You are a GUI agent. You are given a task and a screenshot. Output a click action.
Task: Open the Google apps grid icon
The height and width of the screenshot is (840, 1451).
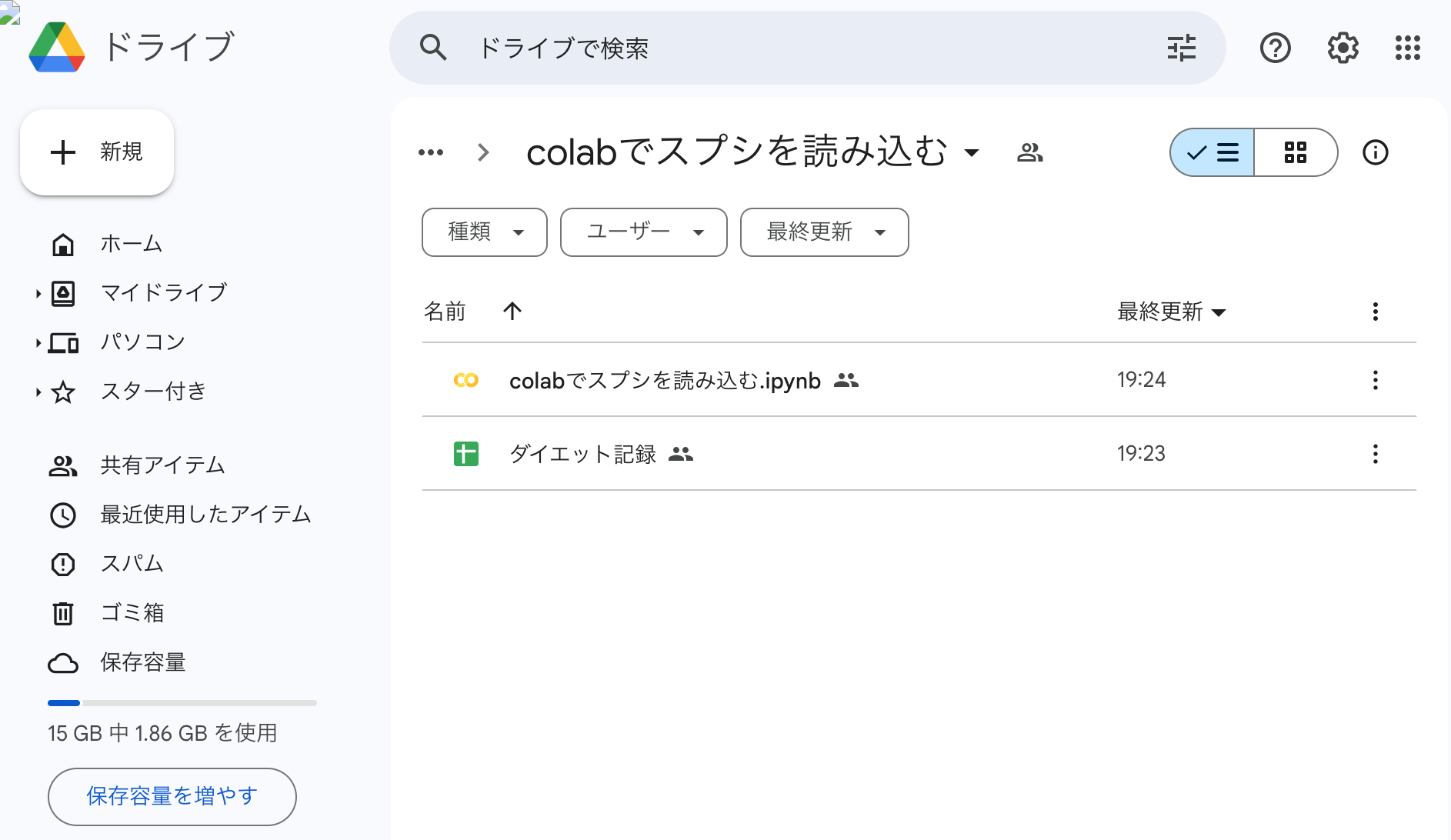click(1408, 48)
